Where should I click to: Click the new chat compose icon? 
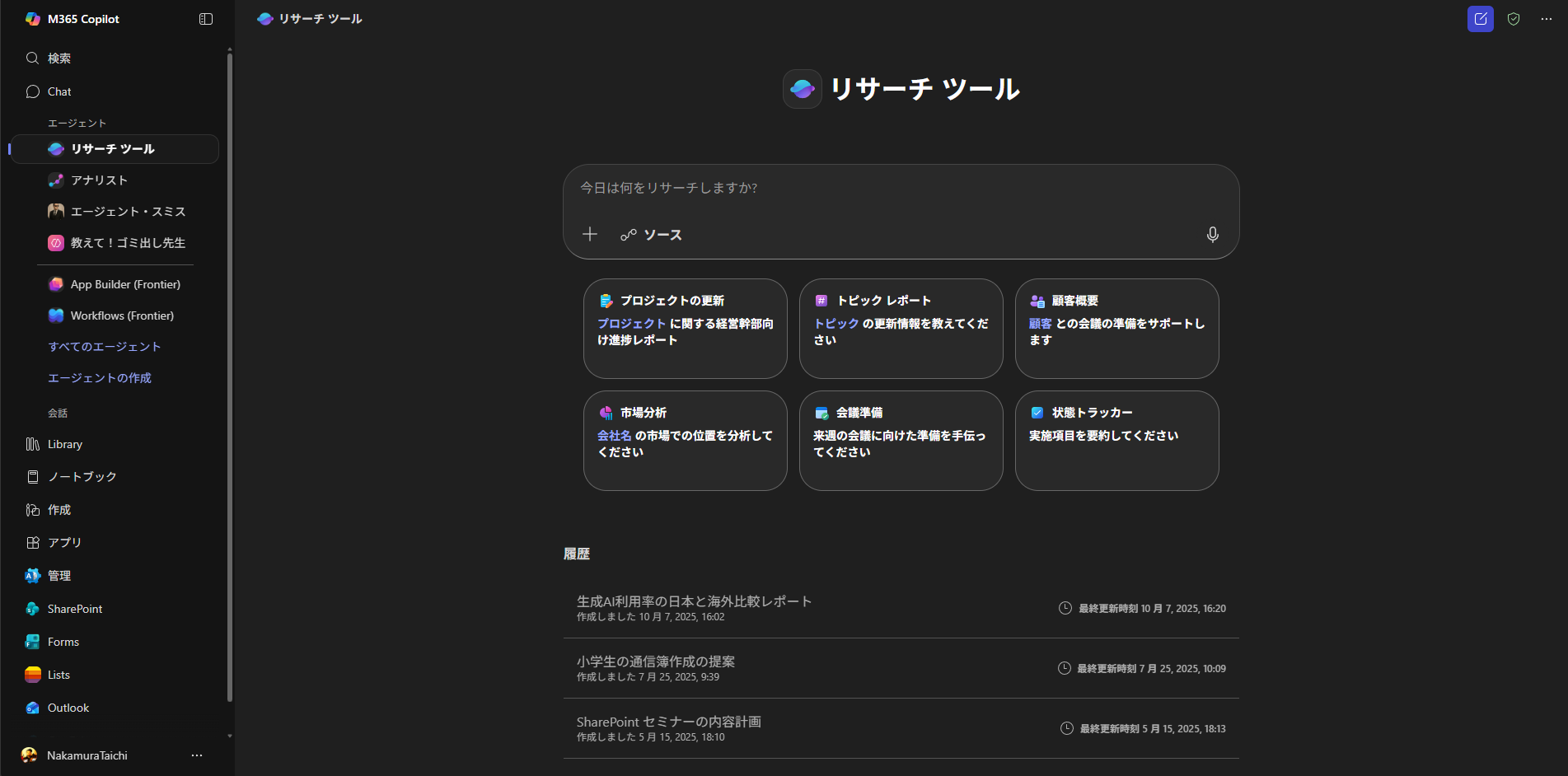1480,19
